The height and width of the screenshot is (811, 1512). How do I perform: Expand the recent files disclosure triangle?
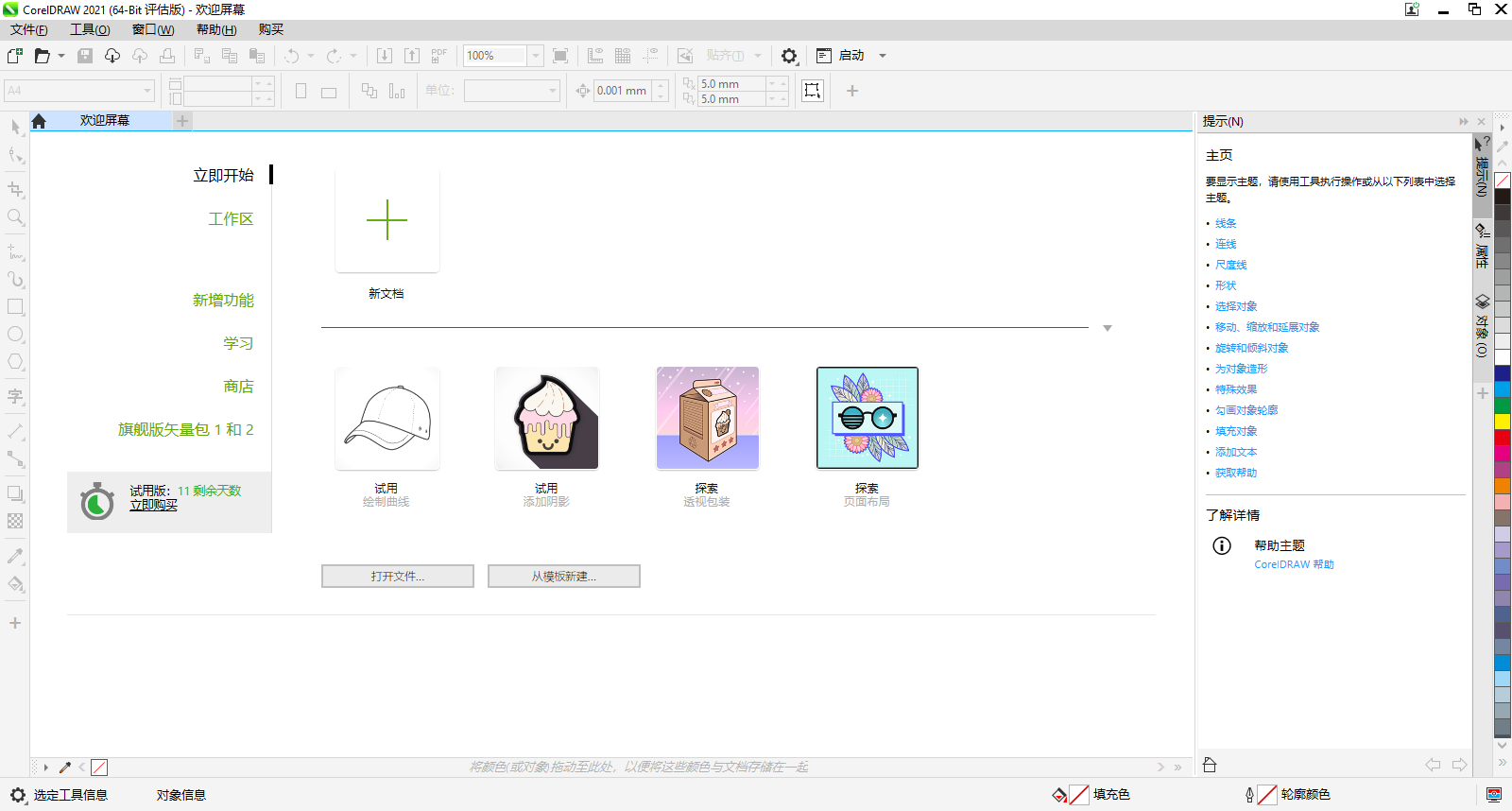pyautogui.click(x=1108, y=328)
